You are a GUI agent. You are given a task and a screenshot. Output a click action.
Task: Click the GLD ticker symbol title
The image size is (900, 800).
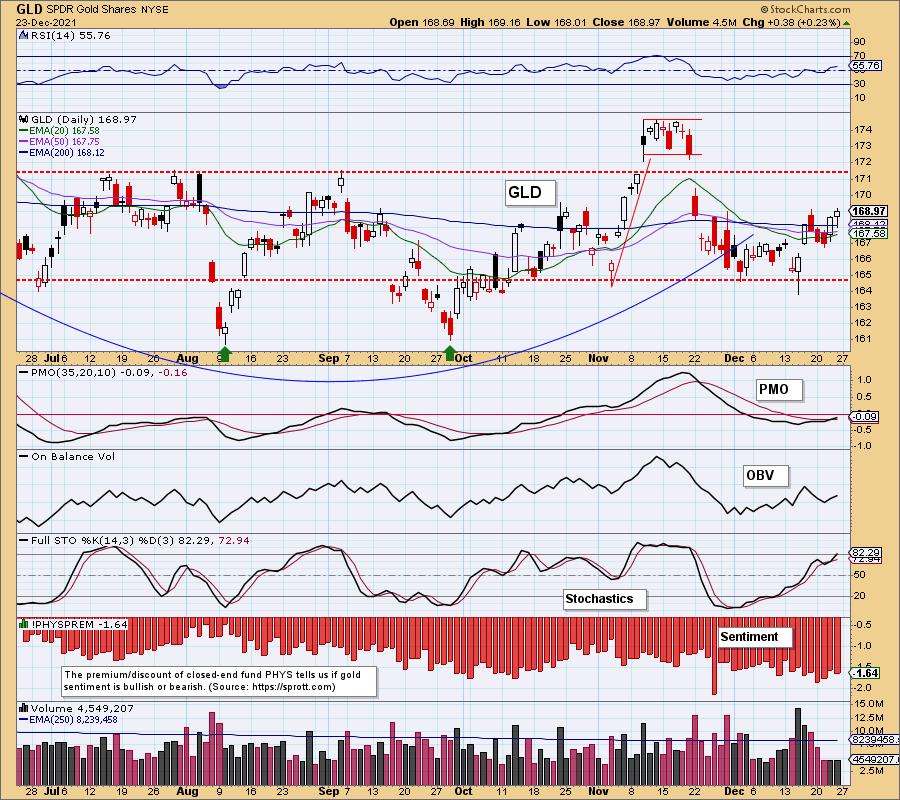[x=28, y=9]
